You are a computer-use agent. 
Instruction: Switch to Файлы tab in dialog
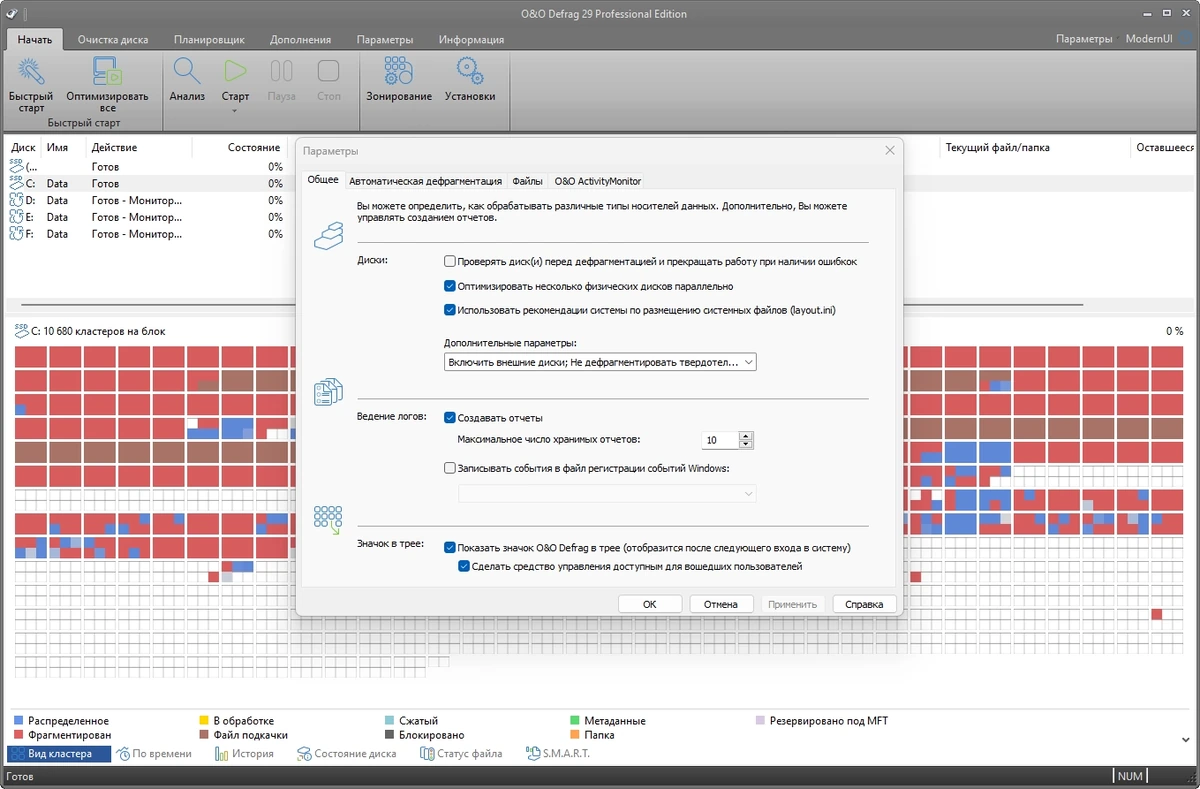pyautogui.click(x=527, y=181)
